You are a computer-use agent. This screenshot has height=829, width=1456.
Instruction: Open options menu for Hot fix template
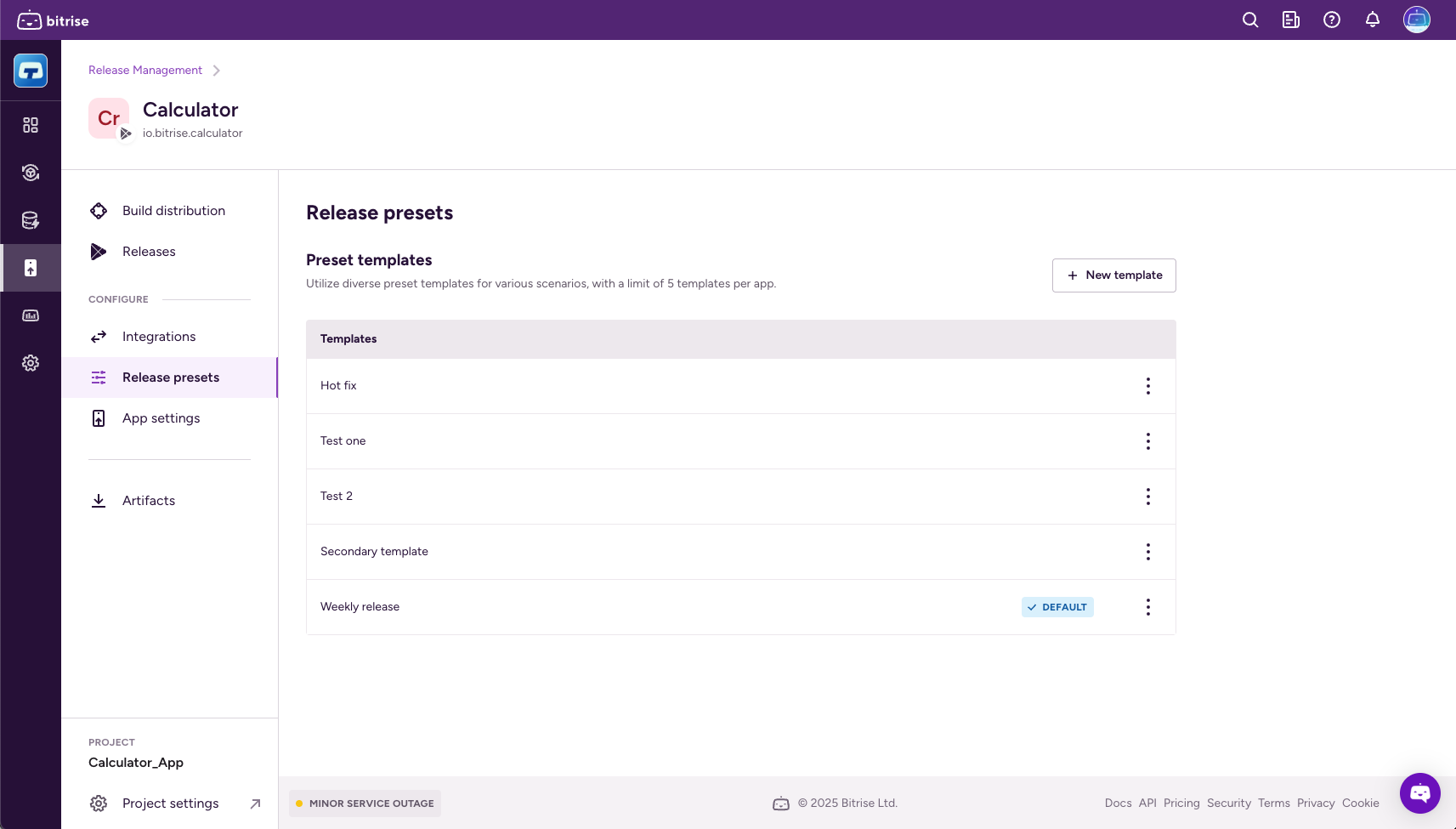(1147, 386)
